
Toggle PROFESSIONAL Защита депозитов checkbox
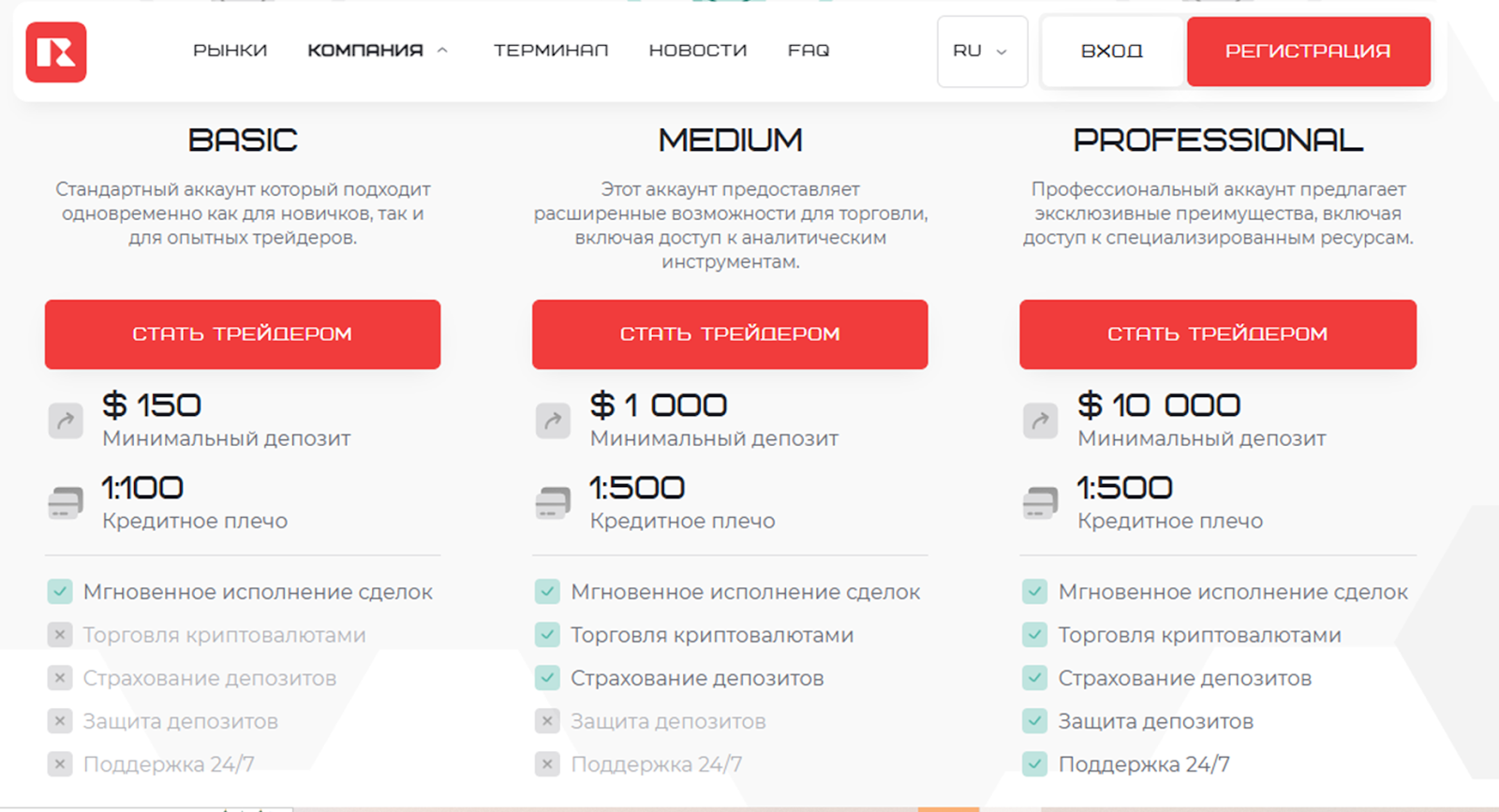[x=1034, y=721]
